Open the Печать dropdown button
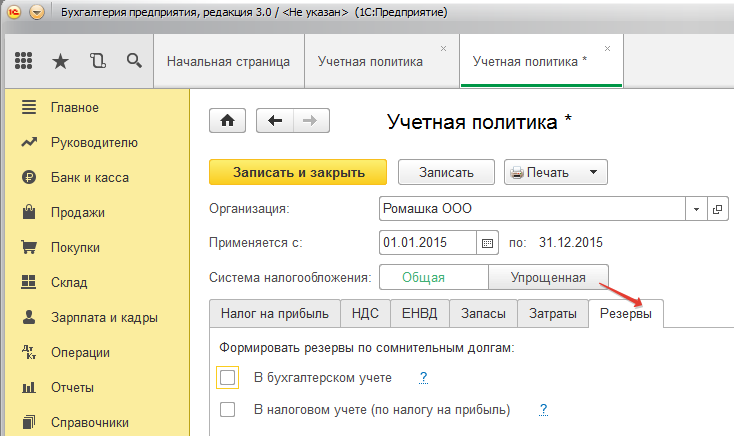Screen dimensions: 734x436 [x=555, y=172]
